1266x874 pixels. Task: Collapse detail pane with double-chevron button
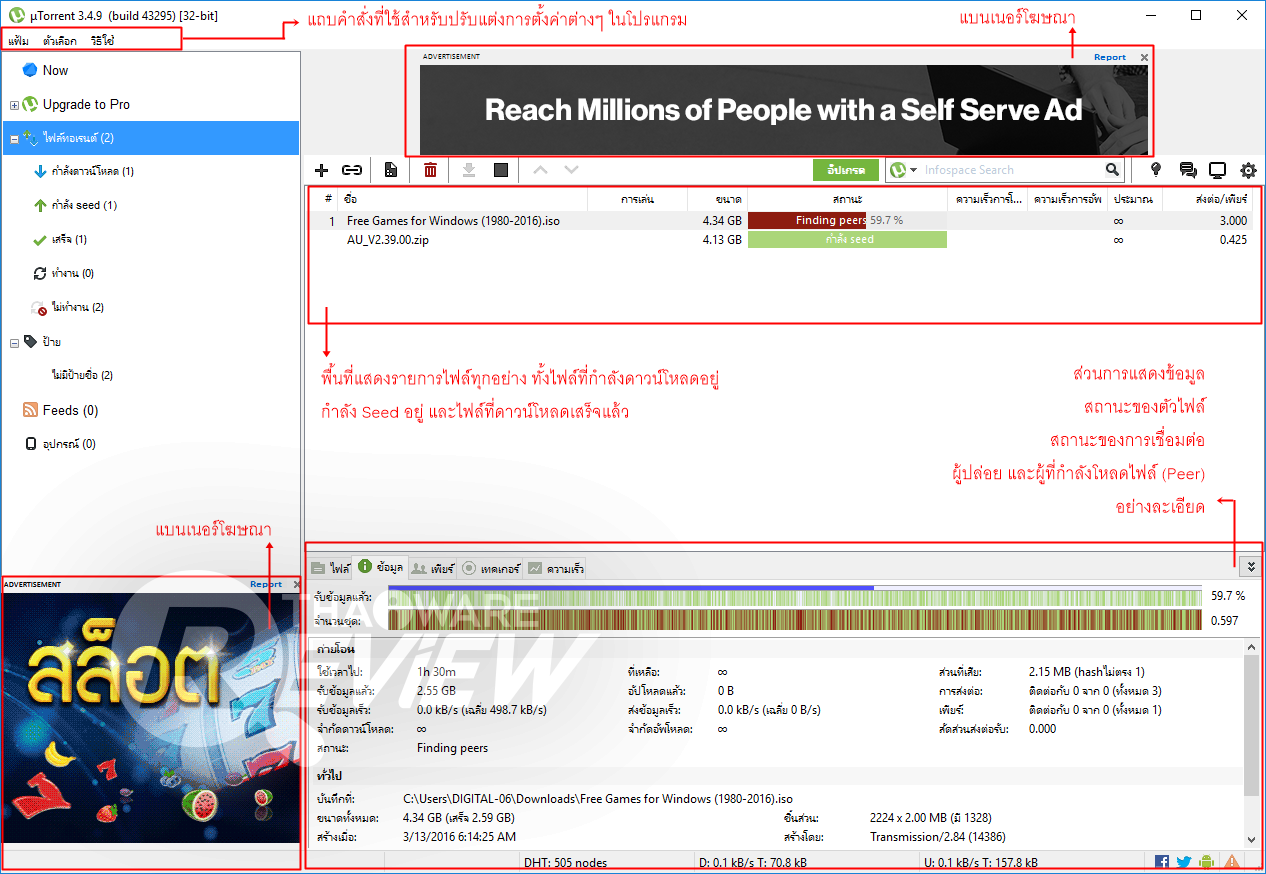(1250, 567)
